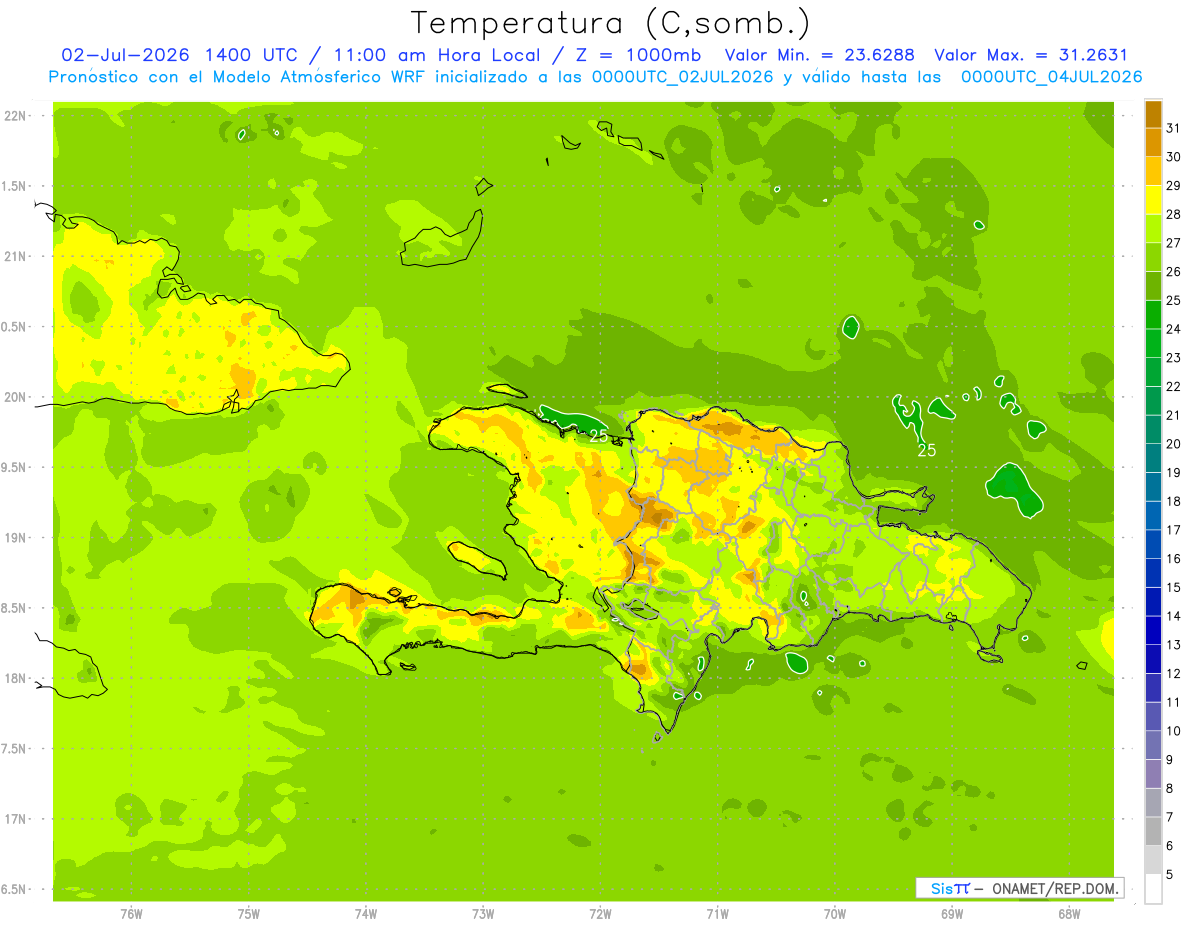Click the colorbar label '29'
Image resolution: width=1200 pixels, height=927 pixels.
coord(1174,186)
